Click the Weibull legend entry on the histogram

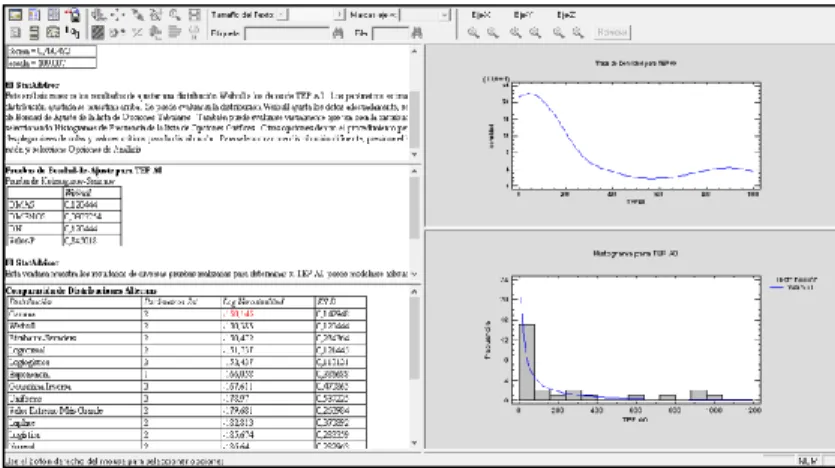coord(792,288)
